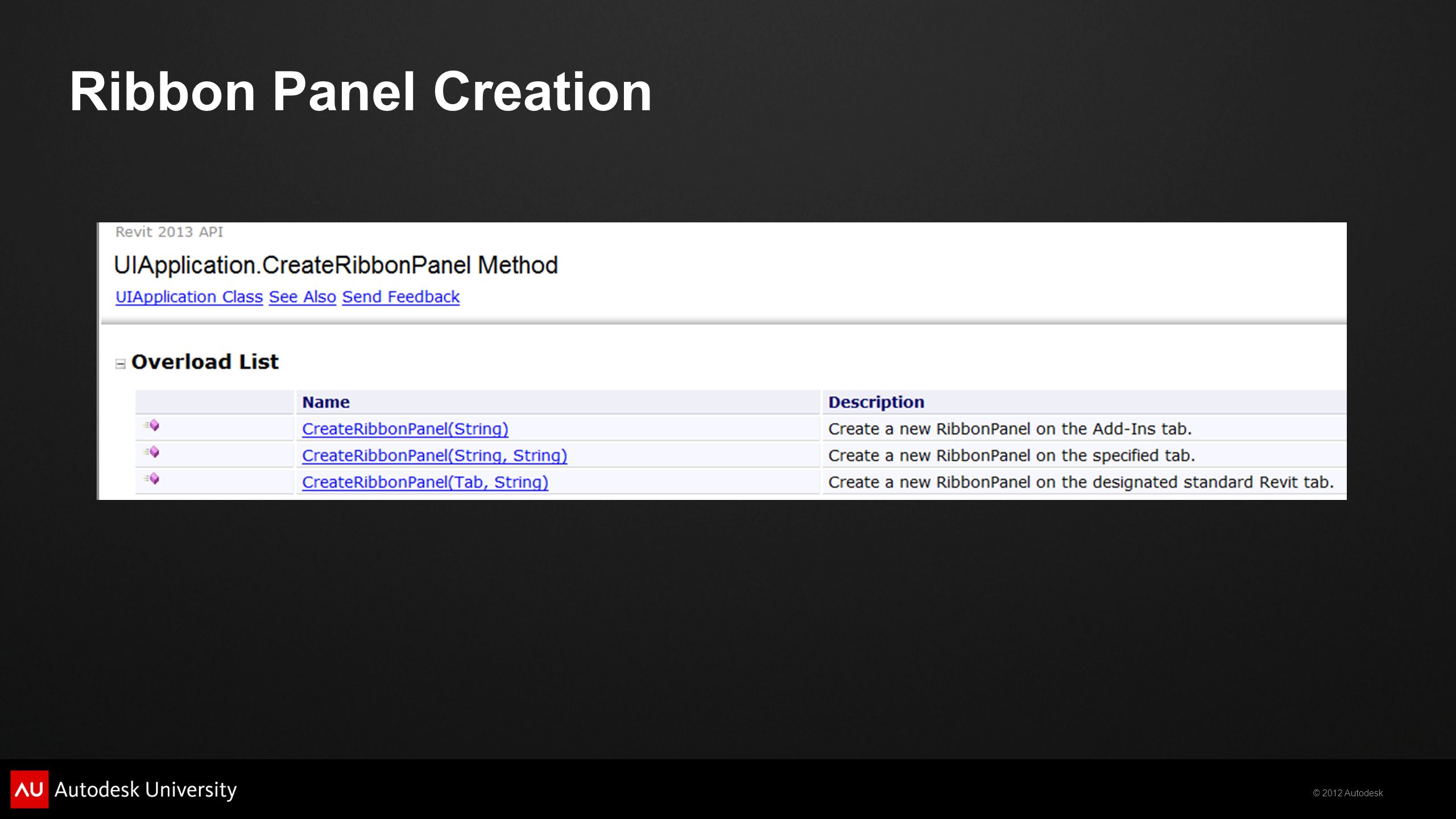Select the 'specified tab' description text
The image size is (1456, 819).
tap(1011, 456)
